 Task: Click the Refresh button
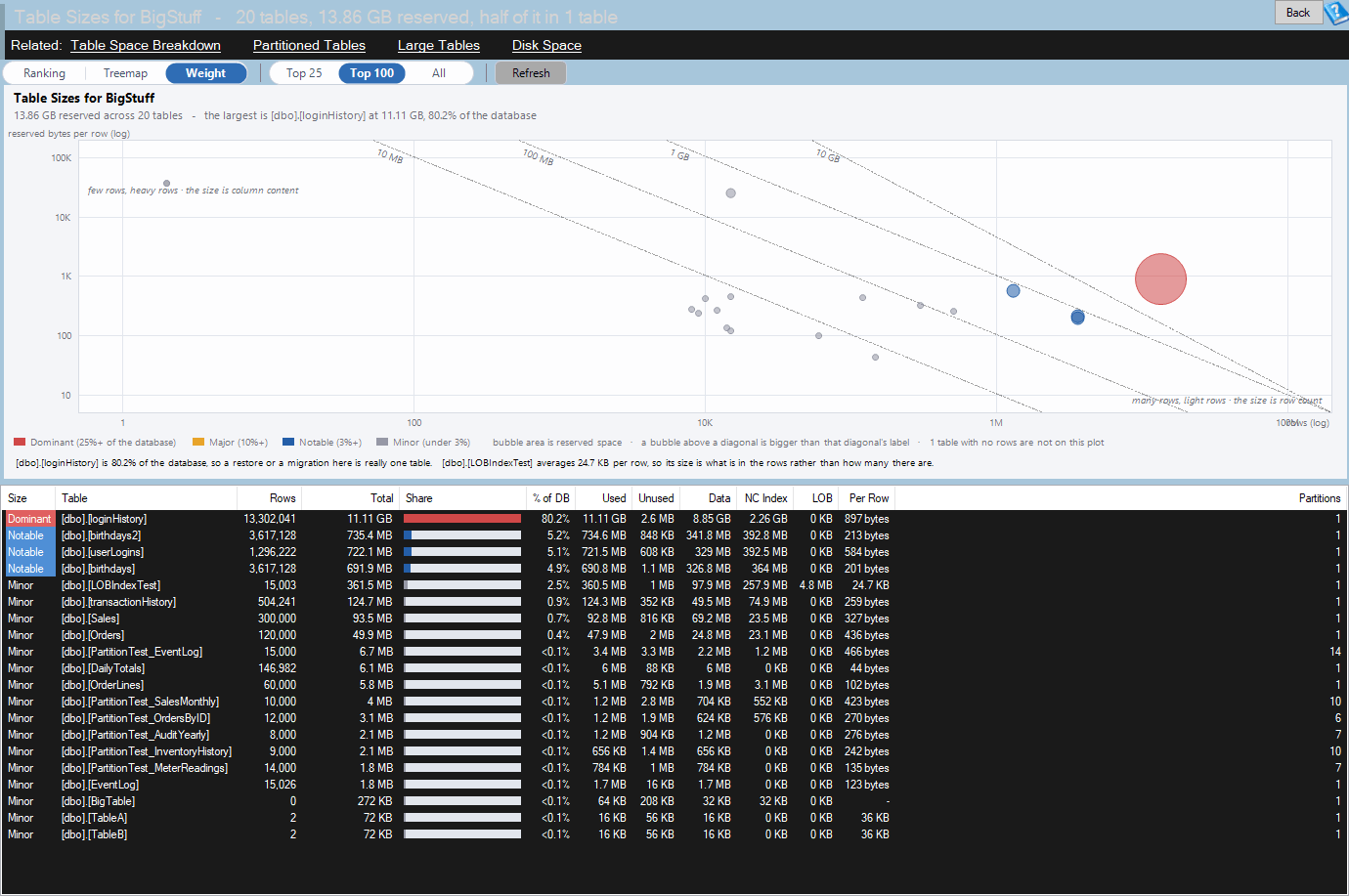(x=531, y=73)
